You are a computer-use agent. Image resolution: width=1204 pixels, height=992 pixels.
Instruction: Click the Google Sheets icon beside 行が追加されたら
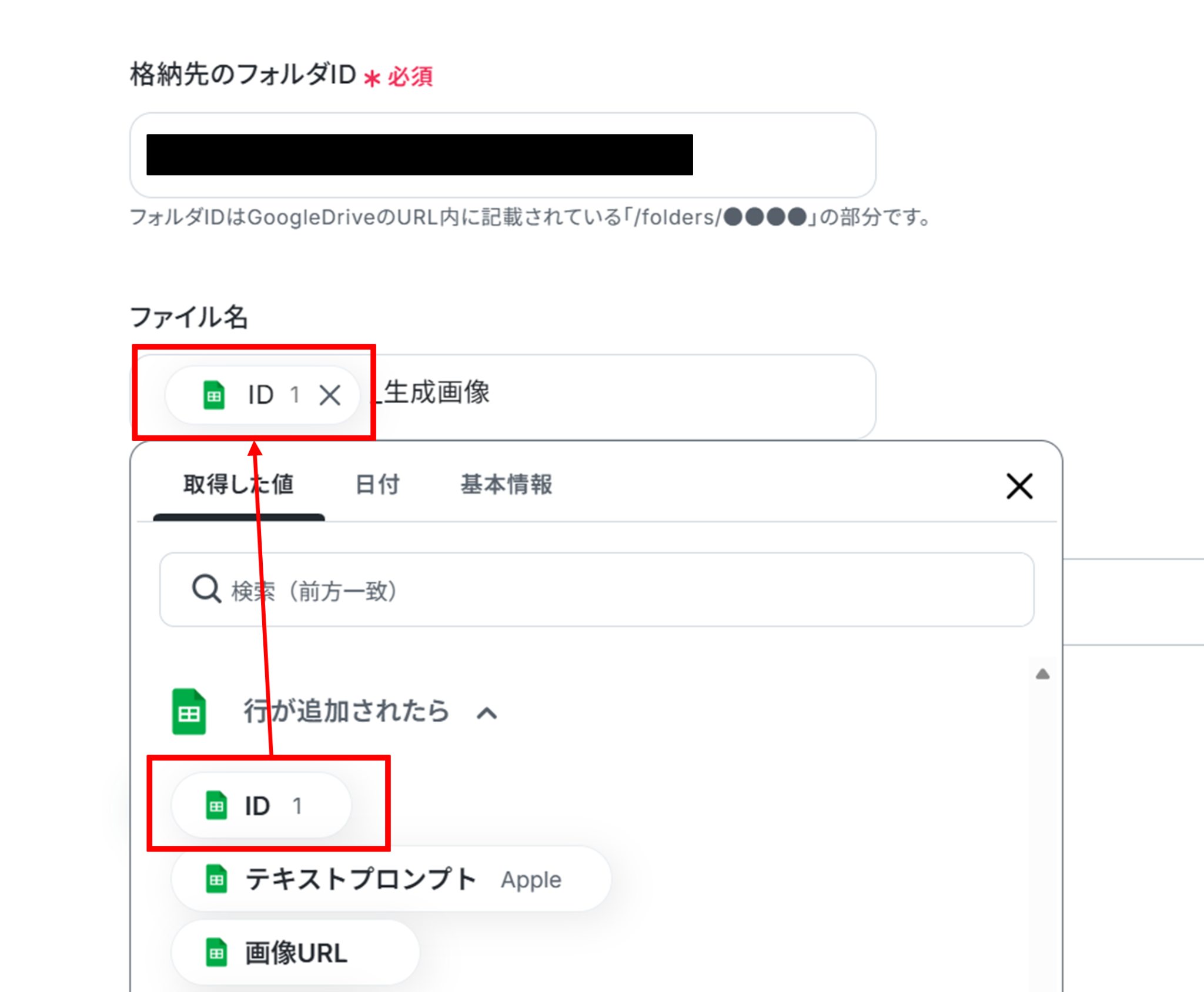[189, 712]
